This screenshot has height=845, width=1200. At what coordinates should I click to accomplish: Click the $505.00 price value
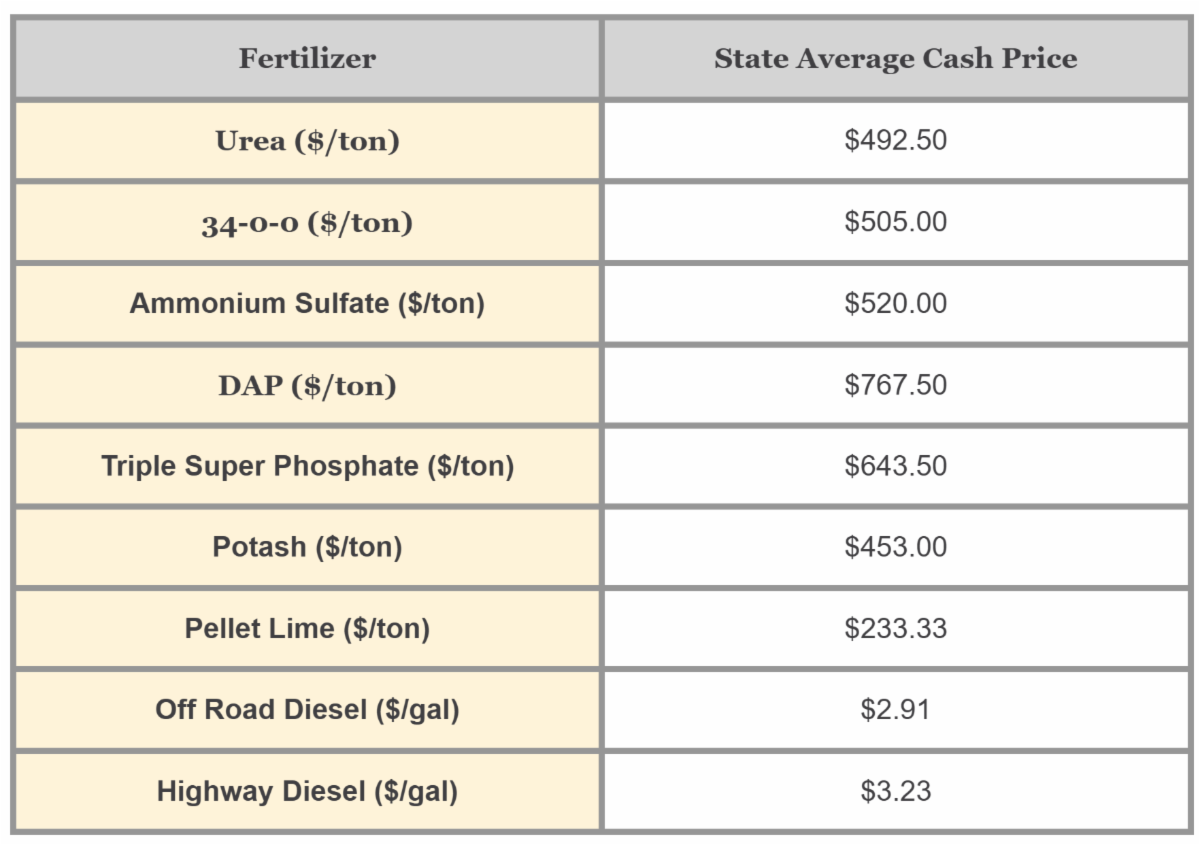895,222
